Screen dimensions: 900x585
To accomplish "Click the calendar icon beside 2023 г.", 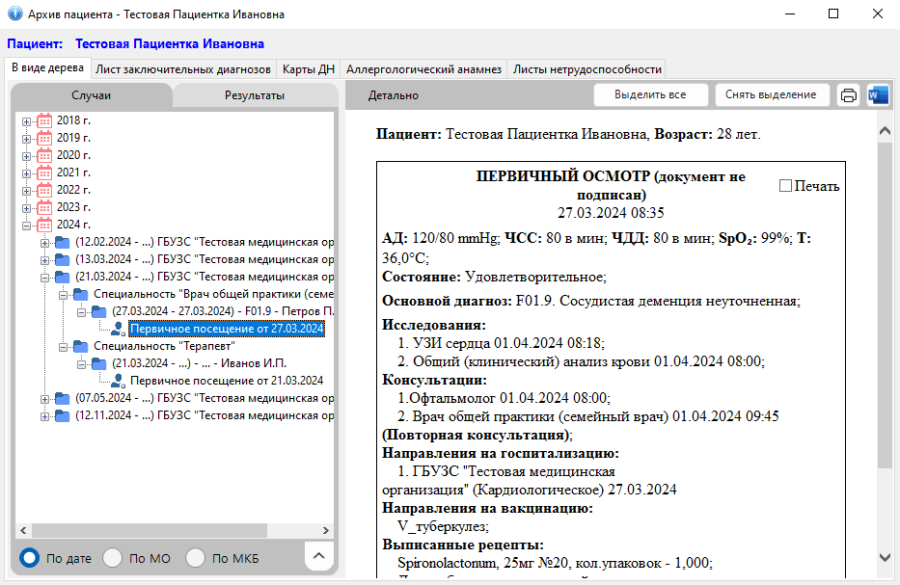I will click(44, 207).
